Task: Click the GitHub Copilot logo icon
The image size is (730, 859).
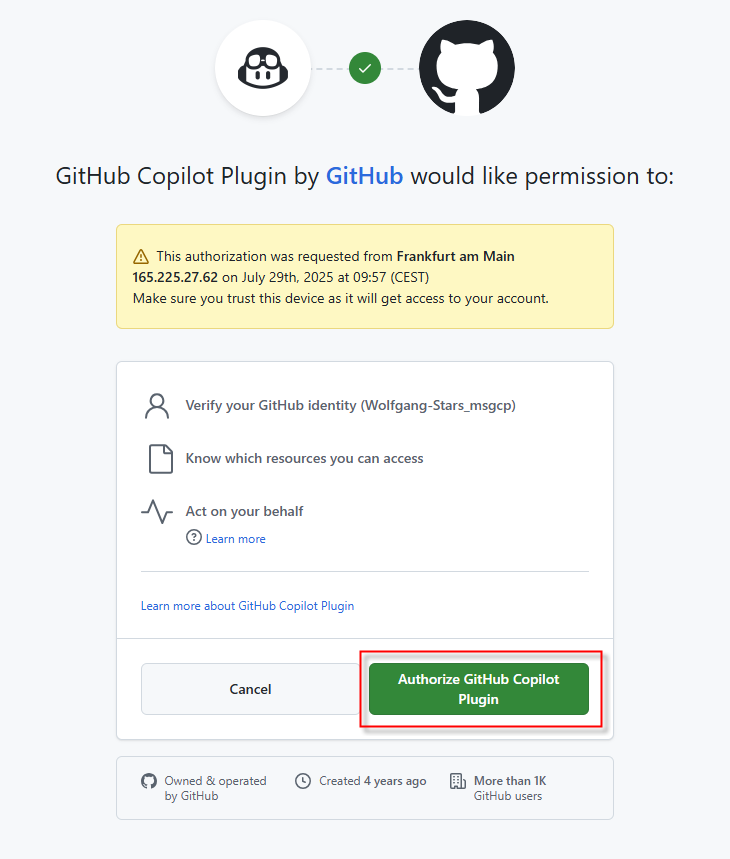Action: (263, 68)
